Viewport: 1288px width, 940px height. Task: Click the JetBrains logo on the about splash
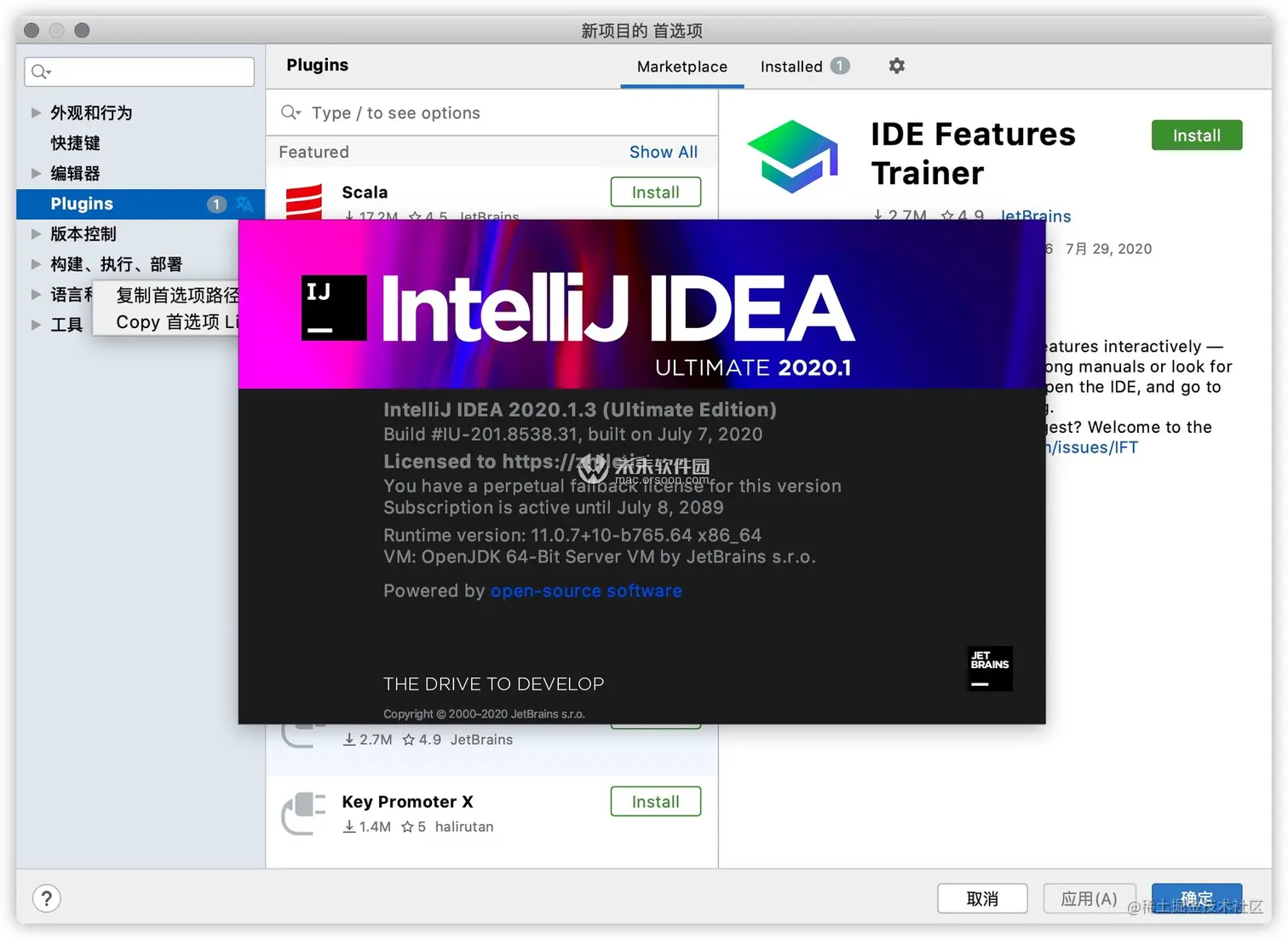990,668
